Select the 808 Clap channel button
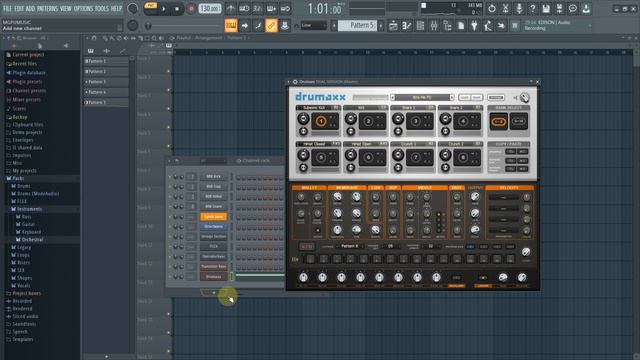Screen dimensions: 640x360 (213, 187)
